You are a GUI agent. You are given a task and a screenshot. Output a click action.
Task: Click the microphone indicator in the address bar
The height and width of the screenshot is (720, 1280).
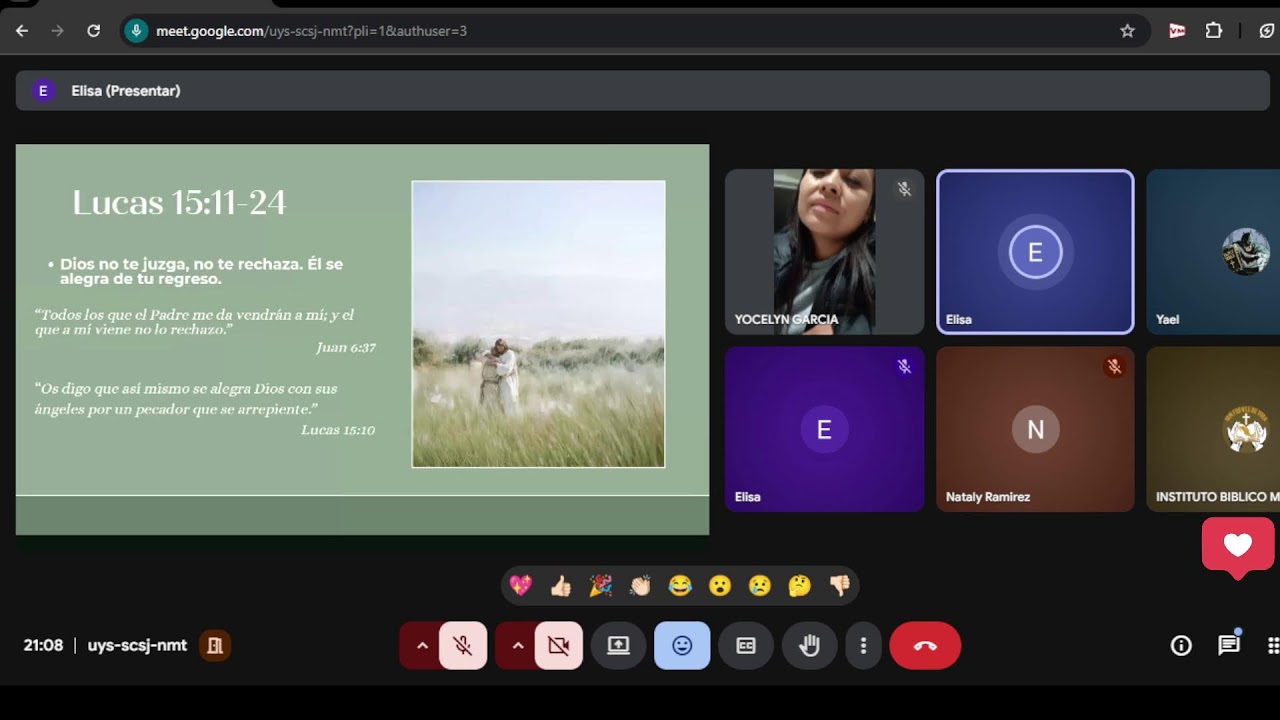[136, 31]
